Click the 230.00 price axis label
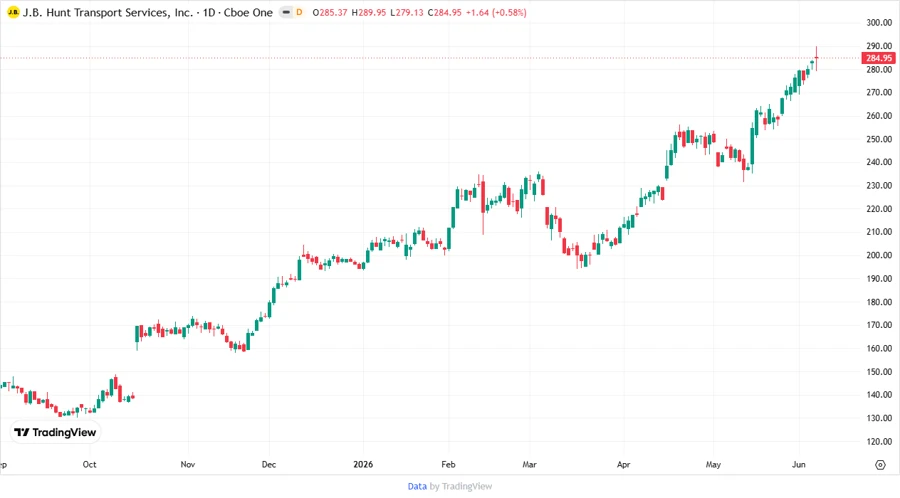 [x=879, y=185]
